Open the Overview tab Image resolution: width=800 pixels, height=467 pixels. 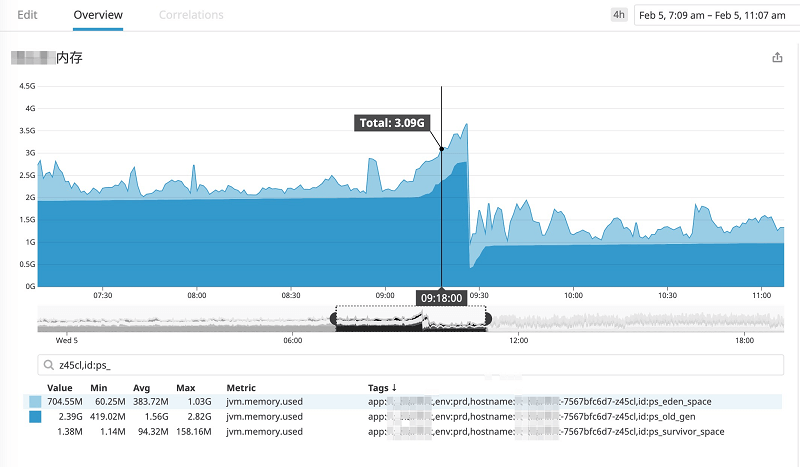98,15
